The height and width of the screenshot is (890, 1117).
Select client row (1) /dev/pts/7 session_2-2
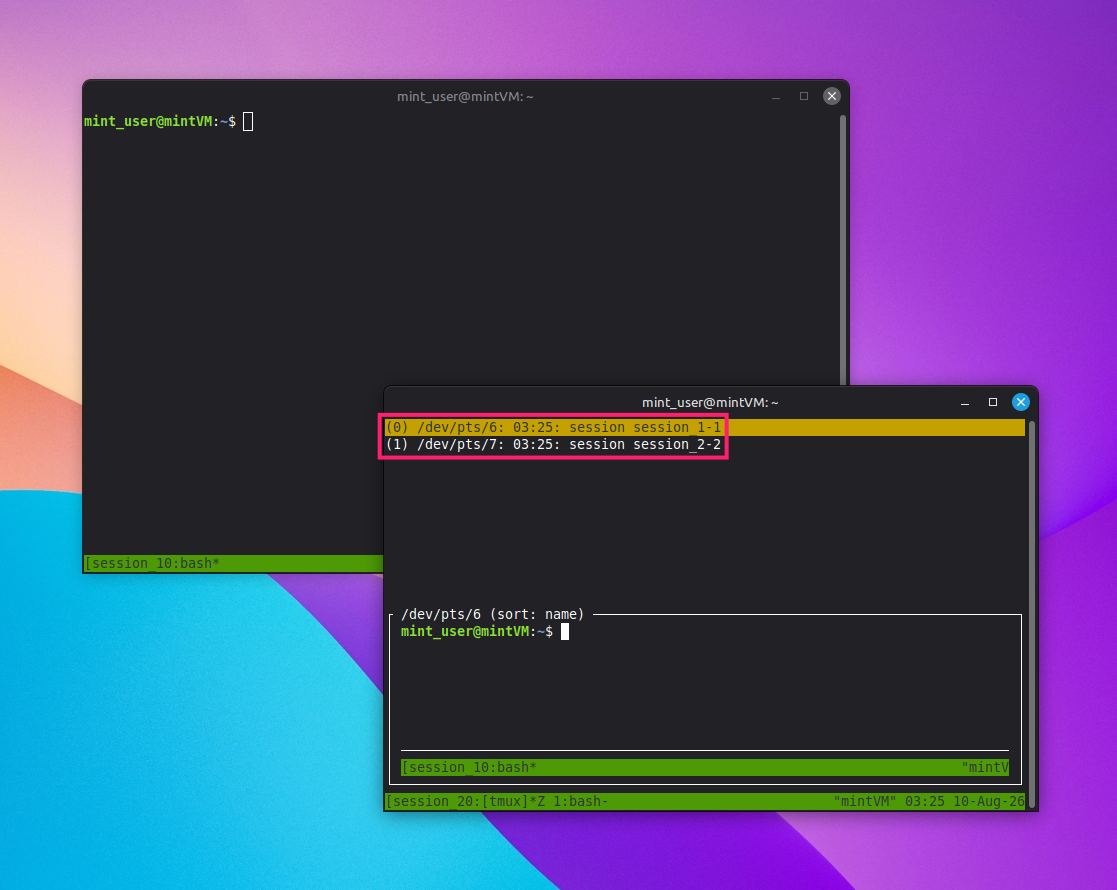705,445
